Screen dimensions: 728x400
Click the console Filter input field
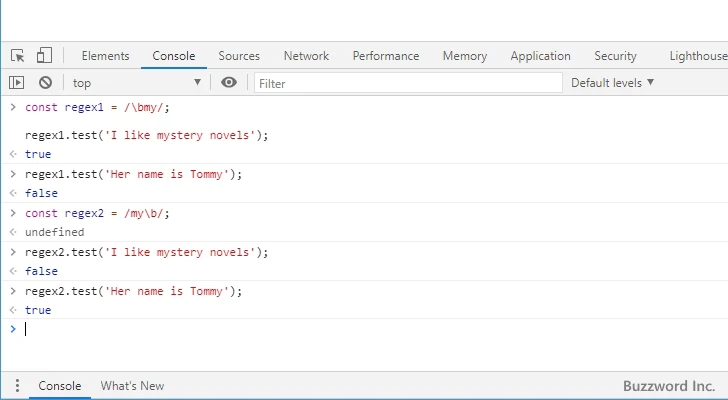405,83
